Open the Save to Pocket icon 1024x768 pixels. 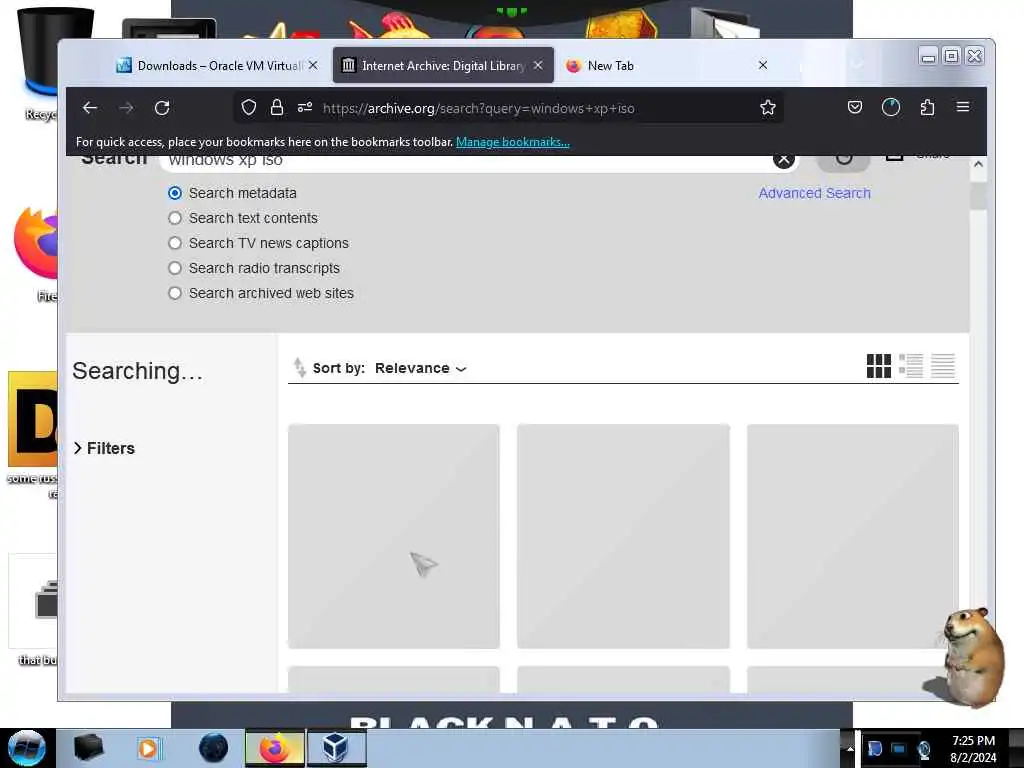(x=855, y=107)
